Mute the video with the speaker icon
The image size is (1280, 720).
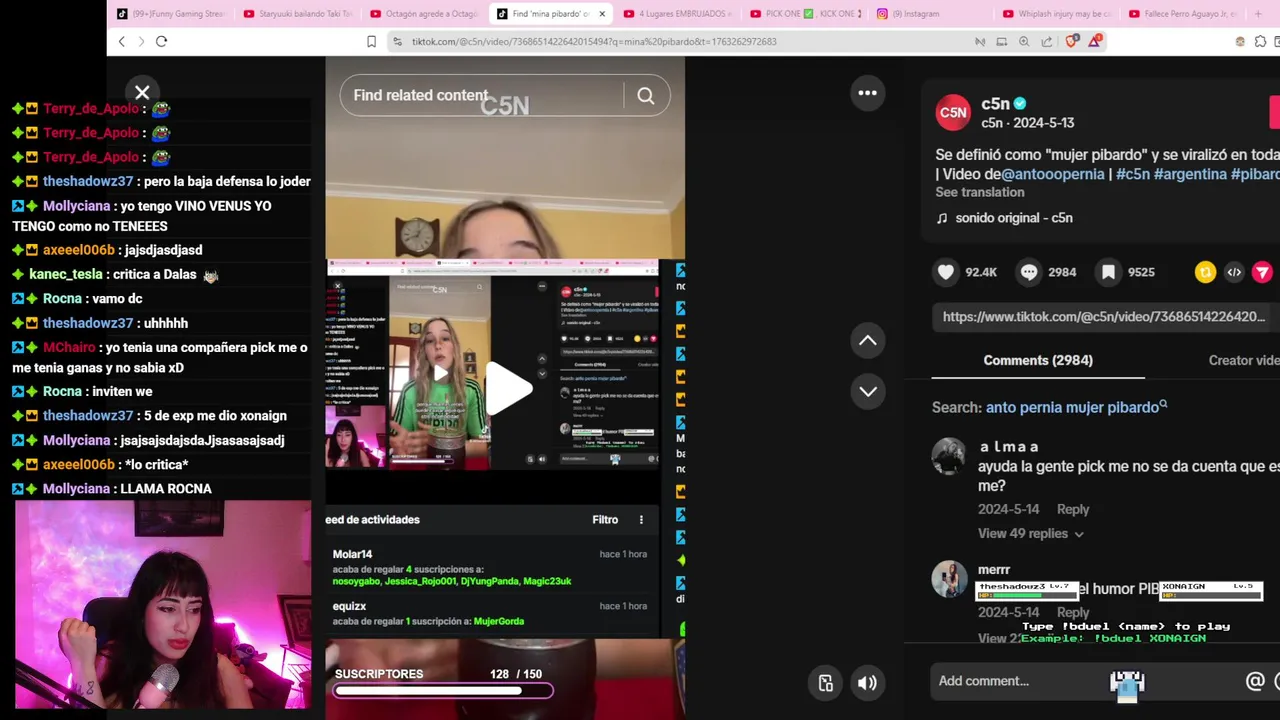coord(867,683)
